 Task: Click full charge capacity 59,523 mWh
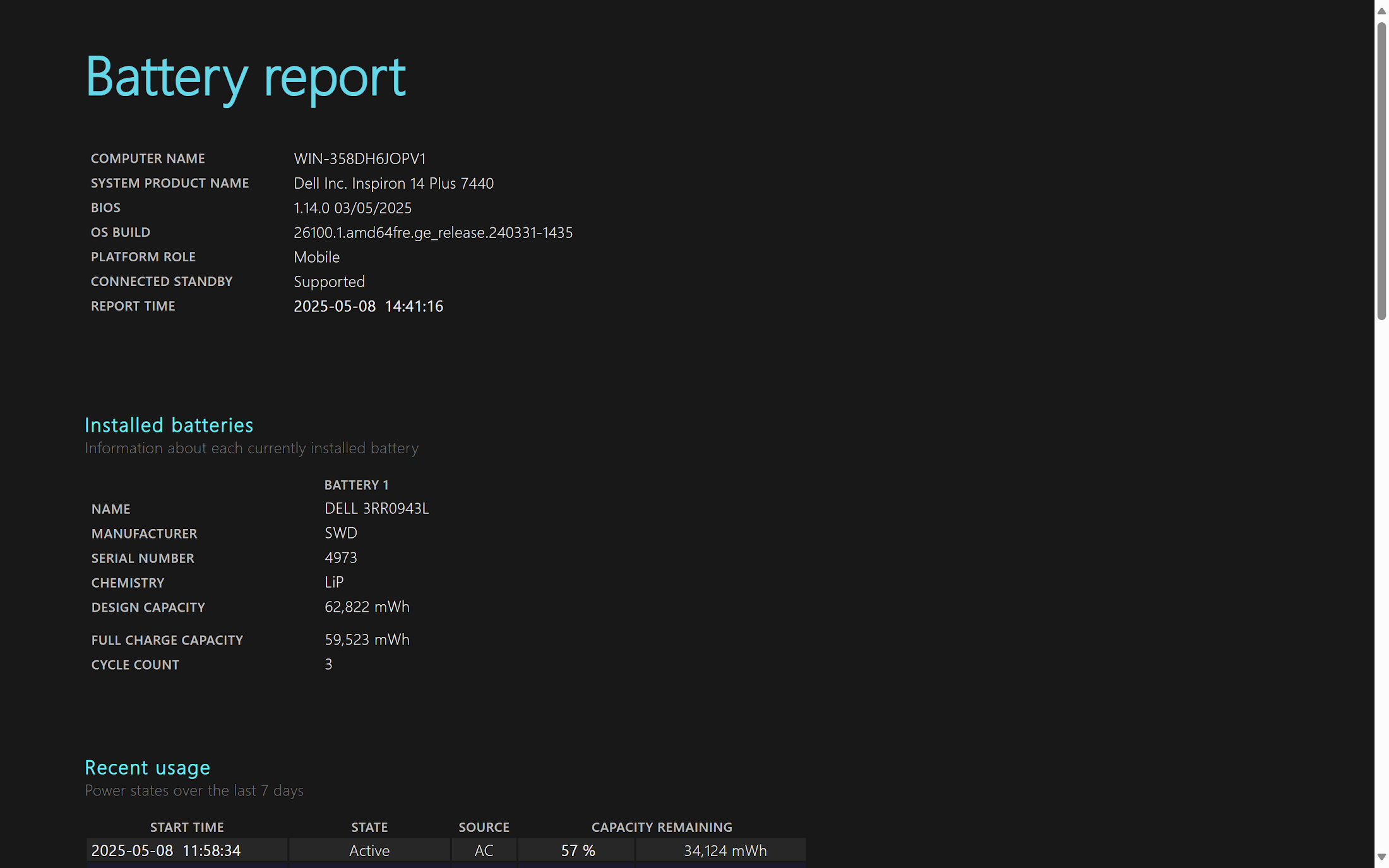pyautogui.click(x=367, y=639)
